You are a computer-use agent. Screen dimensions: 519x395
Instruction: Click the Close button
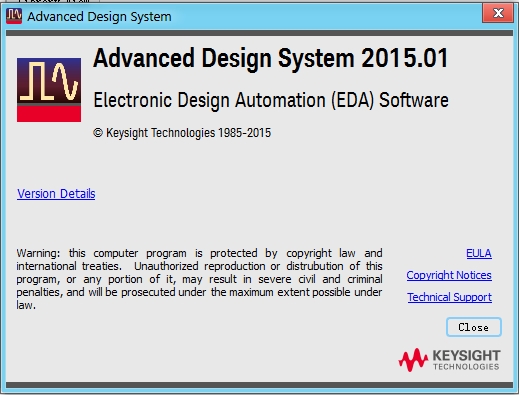pyautogui.click(x=474, y=327)
